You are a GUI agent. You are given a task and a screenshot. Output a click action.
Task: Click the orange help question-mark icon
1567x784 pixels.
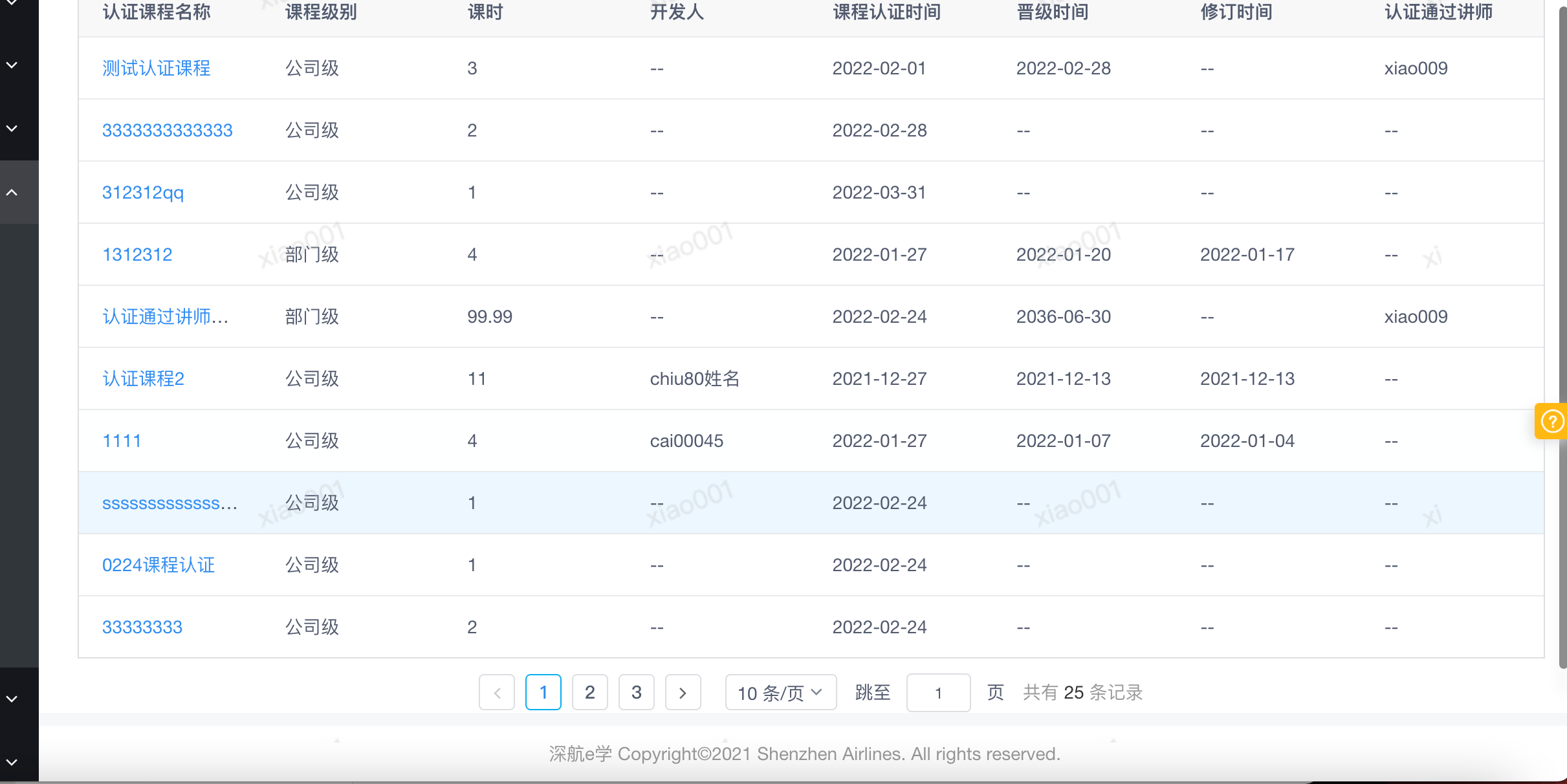[x=1552, y=422]
